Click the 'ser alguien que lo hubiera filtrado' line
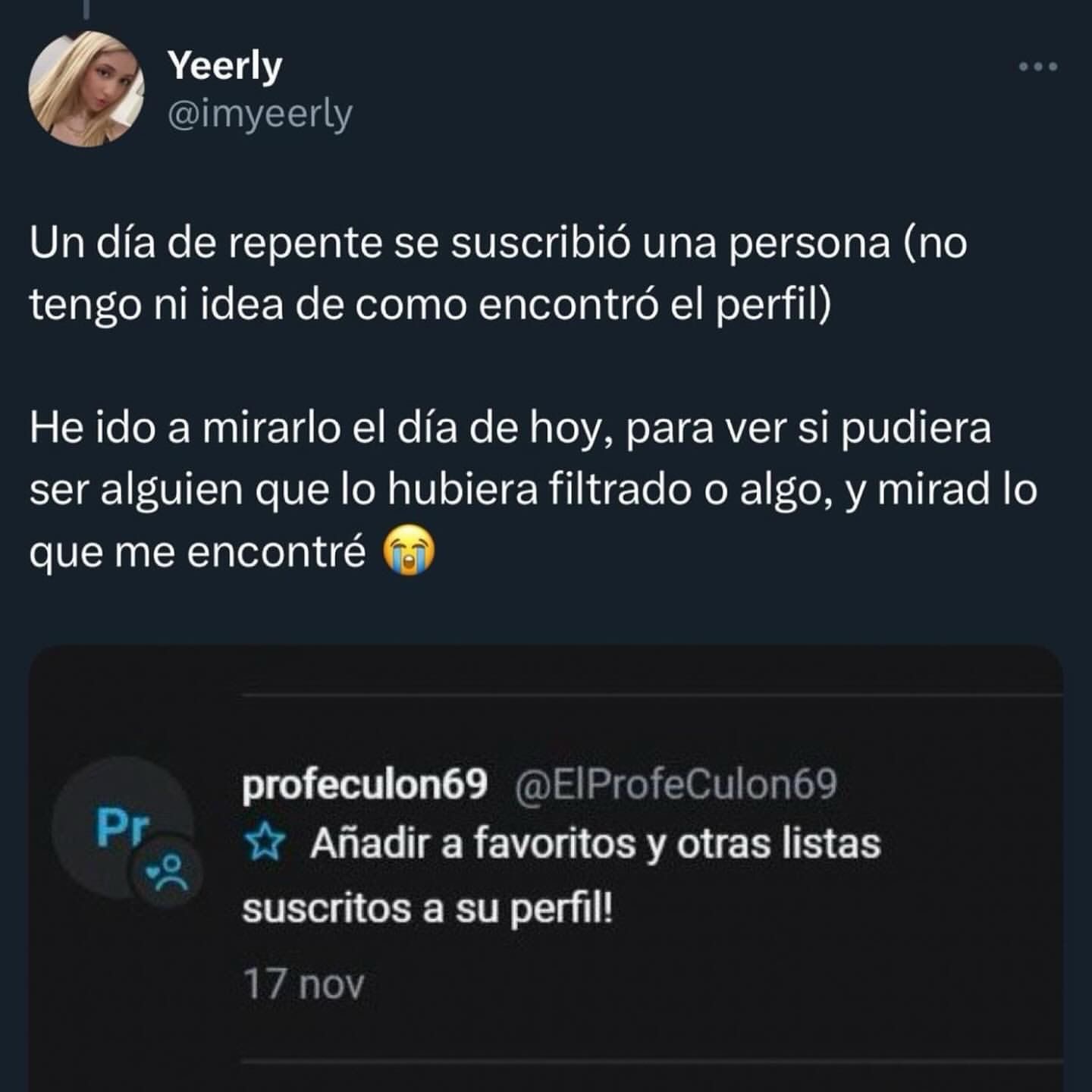The image size is (1092, 1092). click(532, 491)
